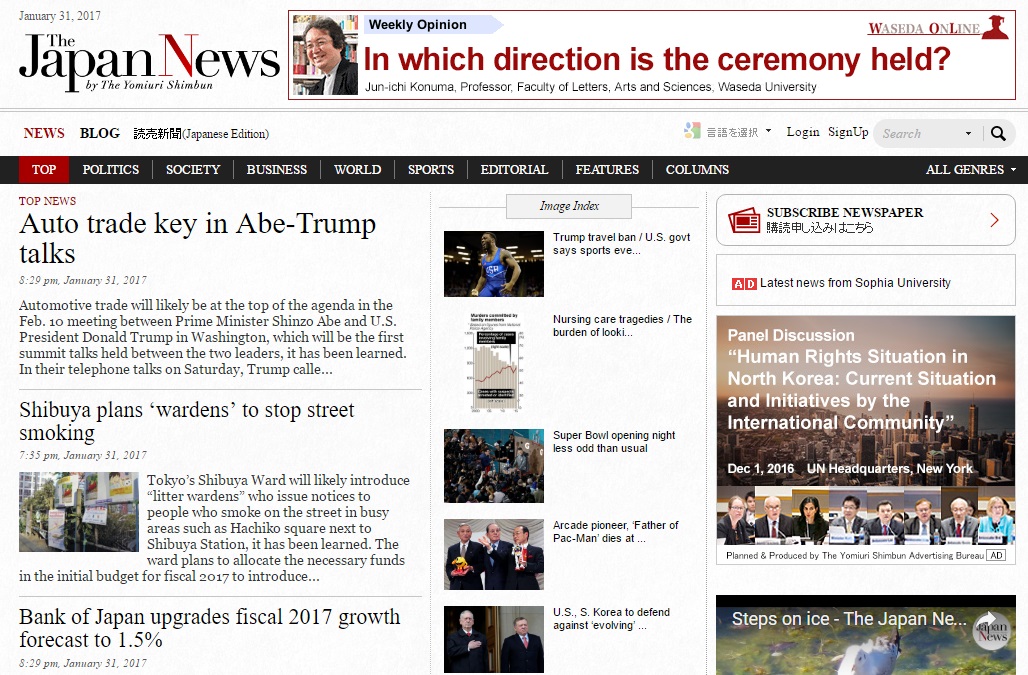
Task: Open the SOCIETY section
Action: [x=193, y=170]
